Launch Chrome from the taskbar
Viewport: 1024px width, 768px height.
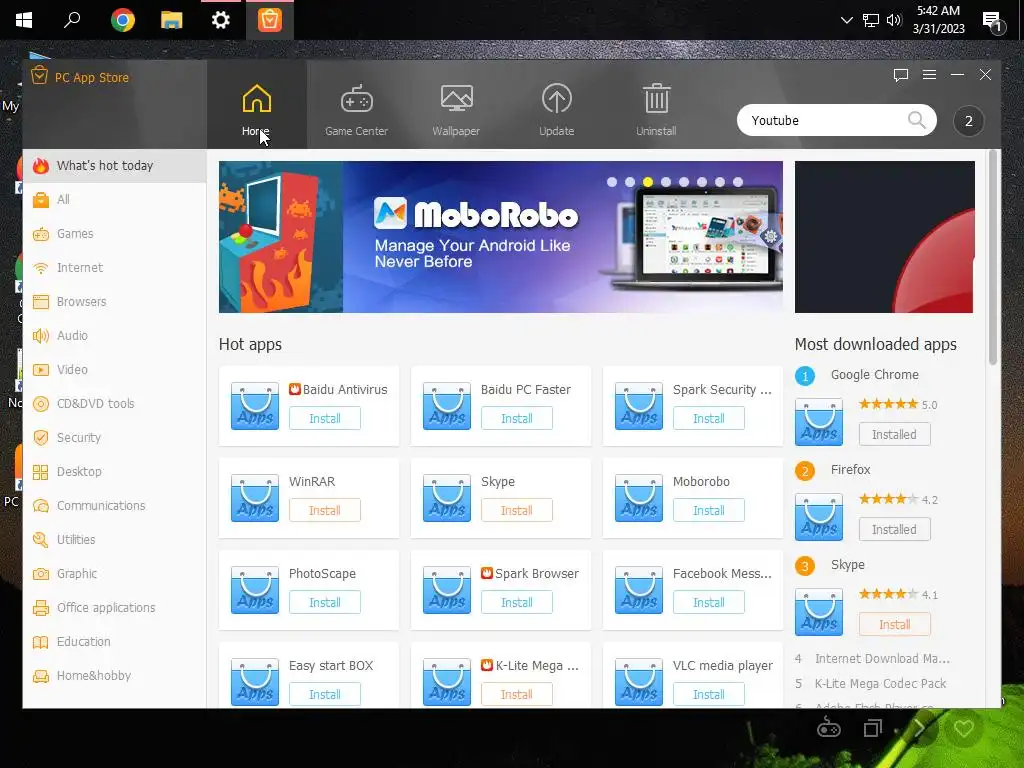point(122,20)
